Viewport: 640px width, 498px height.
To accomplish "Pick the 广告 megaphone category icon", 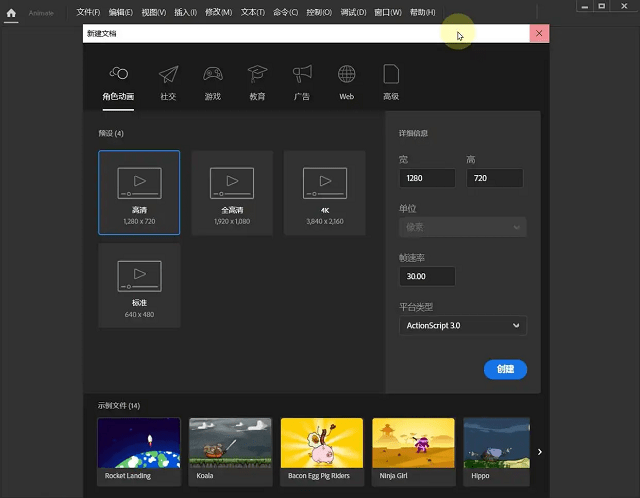I will [301, 75].
